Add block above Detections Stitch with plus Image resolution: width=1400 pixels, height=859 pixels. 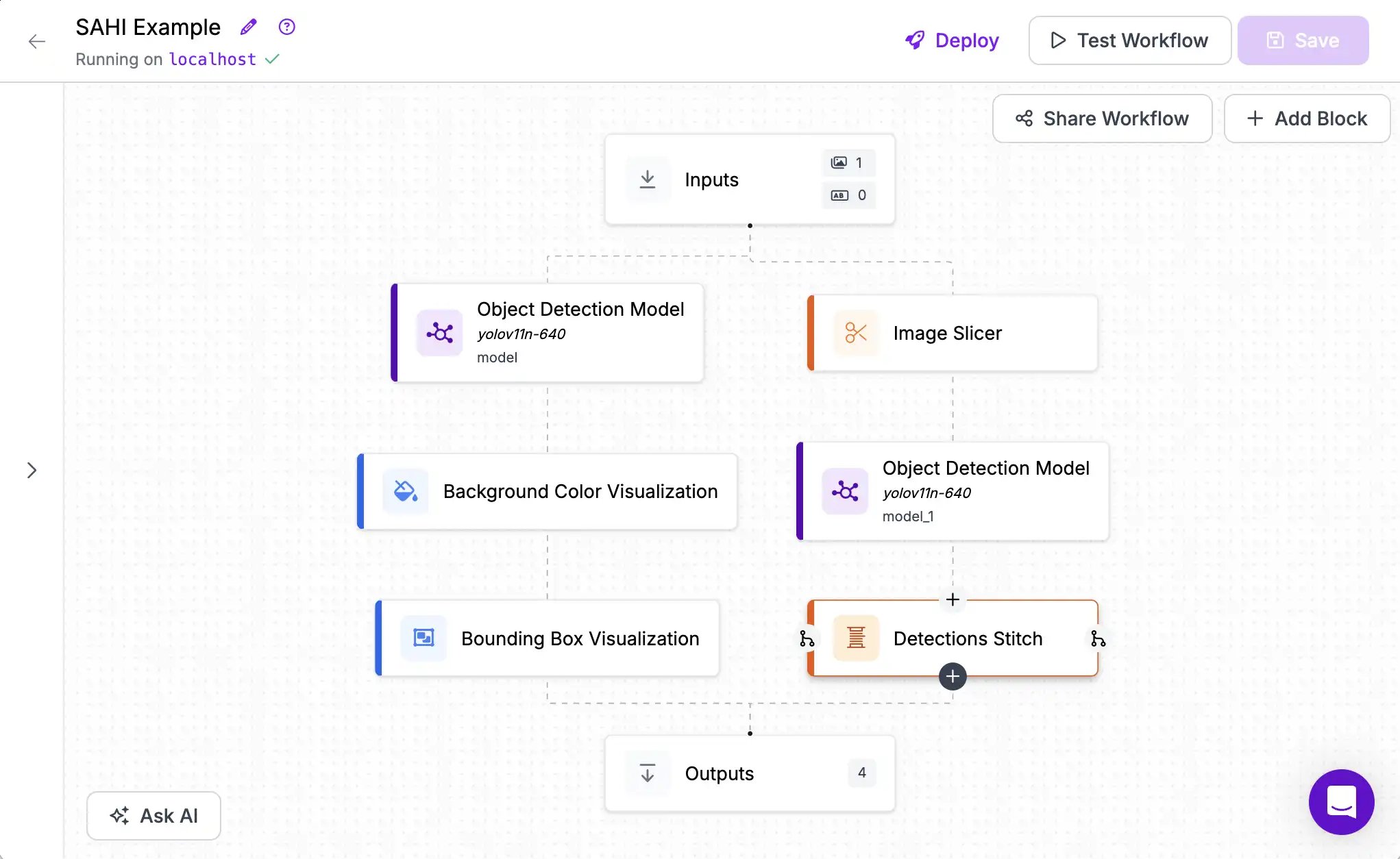click(953, 600)
